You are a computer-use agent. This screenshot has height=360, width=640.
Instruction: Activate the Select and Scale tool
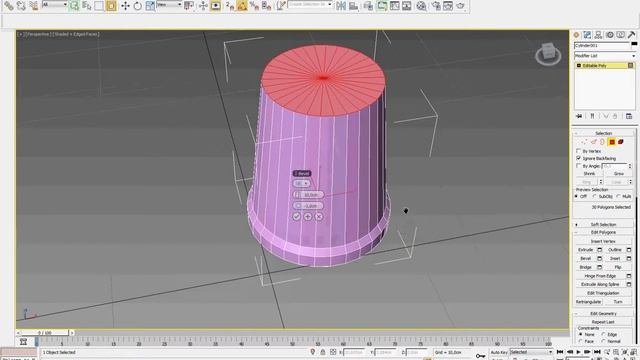click(150, 6)
